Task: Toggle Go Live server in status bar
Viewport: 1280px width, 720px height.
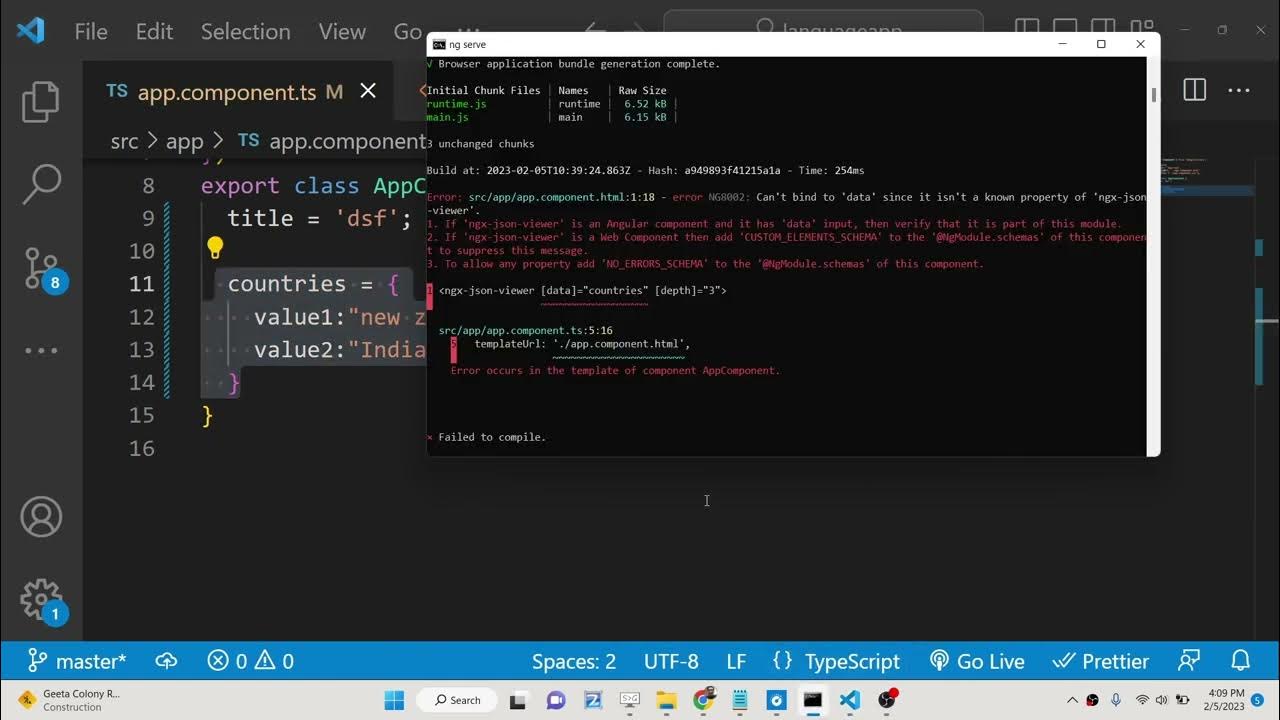Action: pyautogui.click(x=977, y=661)
